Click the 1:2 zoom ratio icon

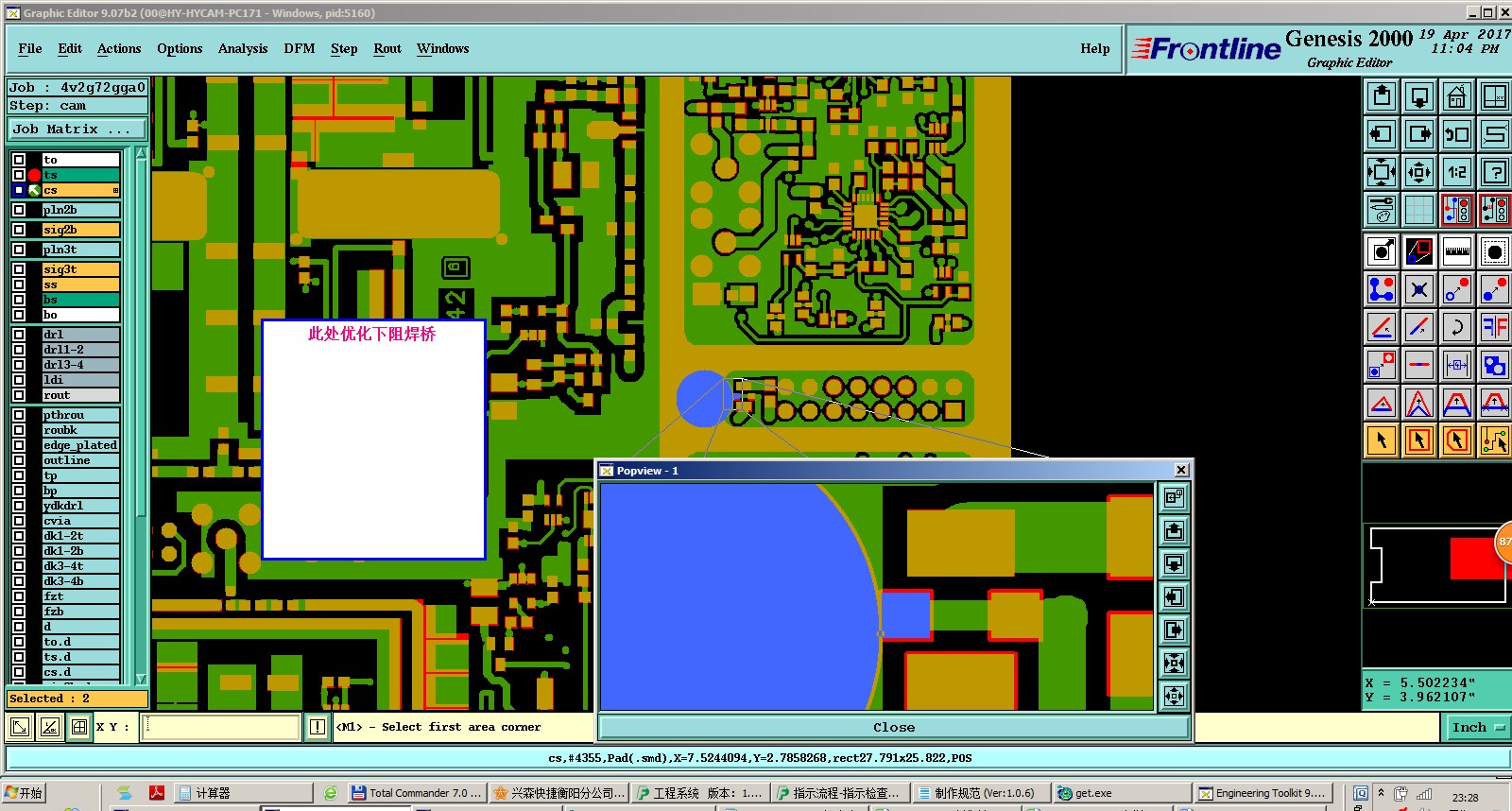point(1457,172)
